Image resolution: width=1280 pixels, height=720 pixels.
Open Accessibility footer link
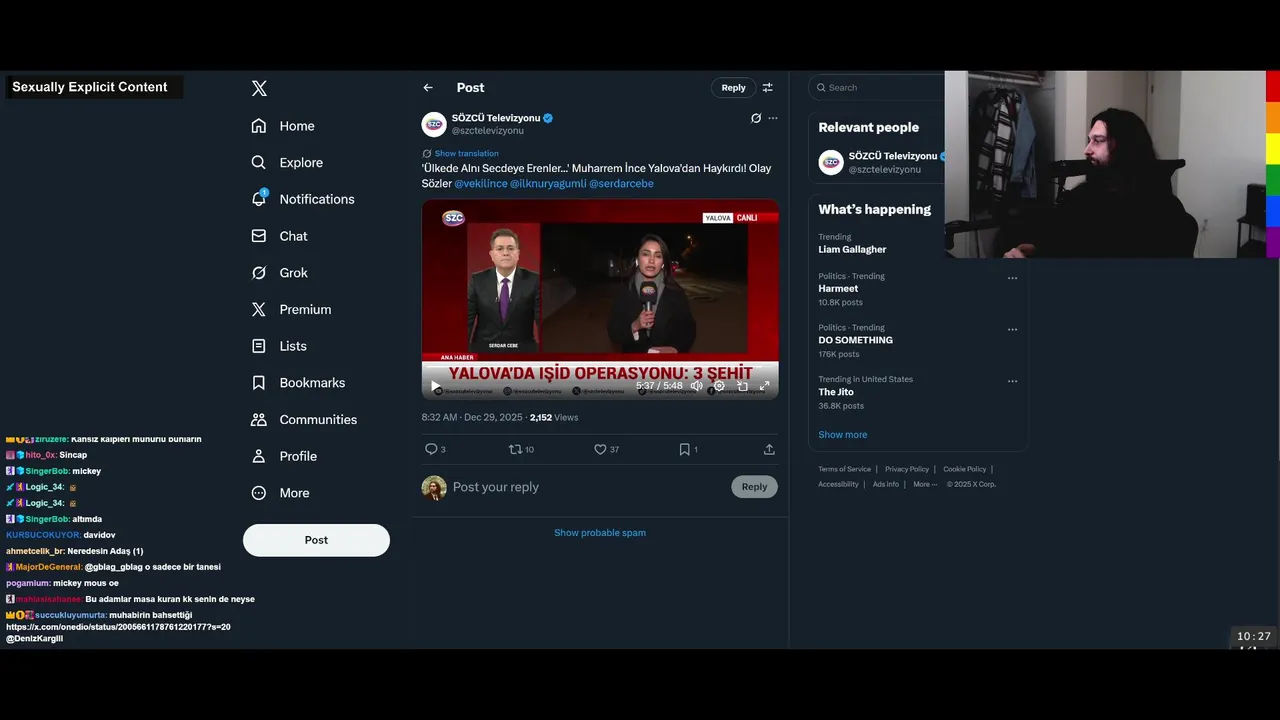coord(838,484)
